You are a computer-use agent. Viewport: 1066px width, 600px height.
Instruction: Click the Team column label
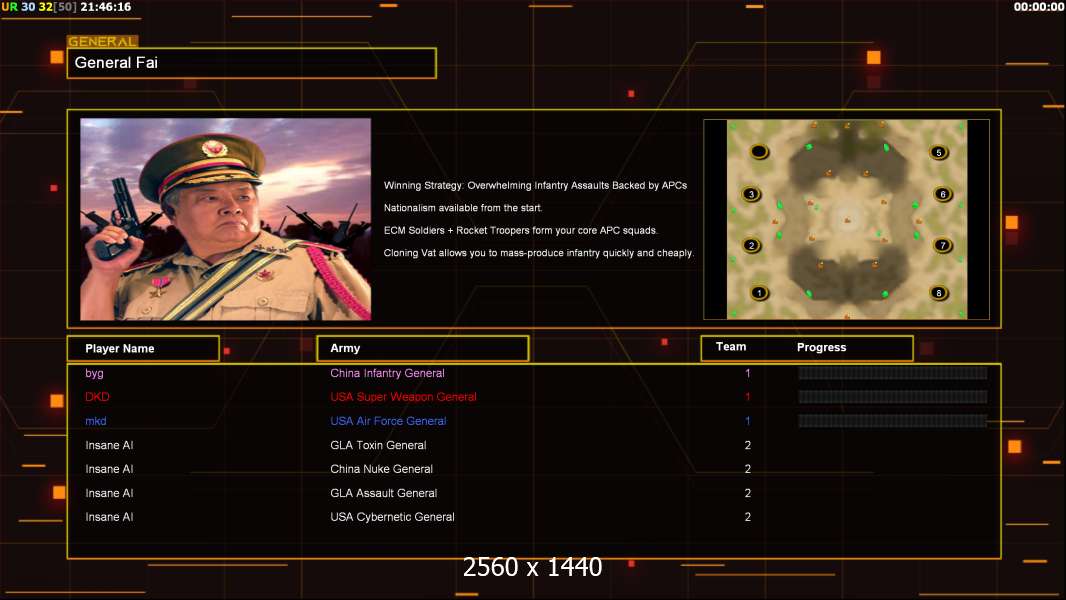point(731,347)
